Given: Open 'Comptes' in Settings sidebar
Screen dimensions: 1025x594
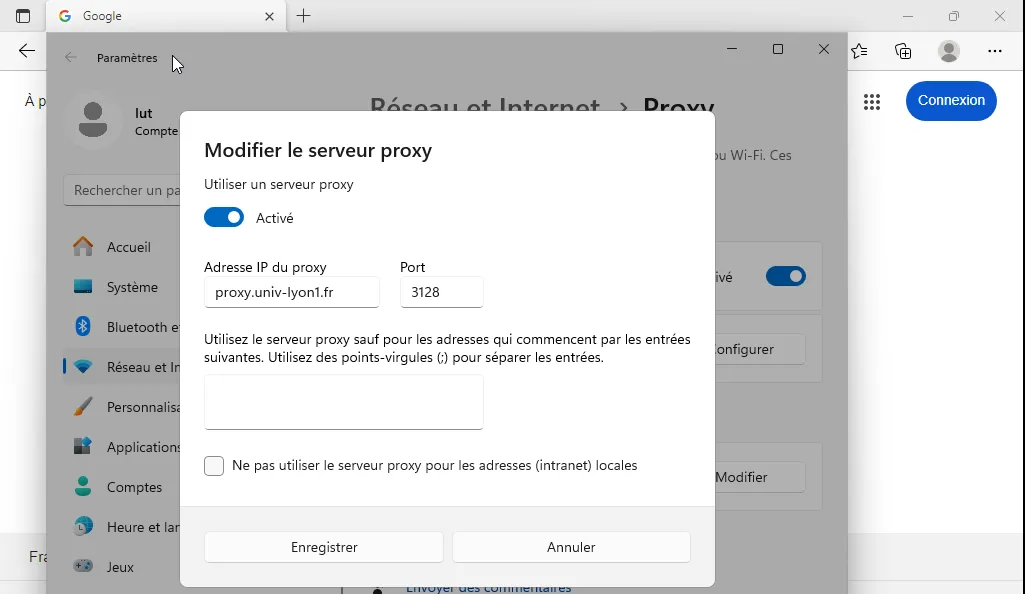Looking at the screenshot, I should point(133,487).
